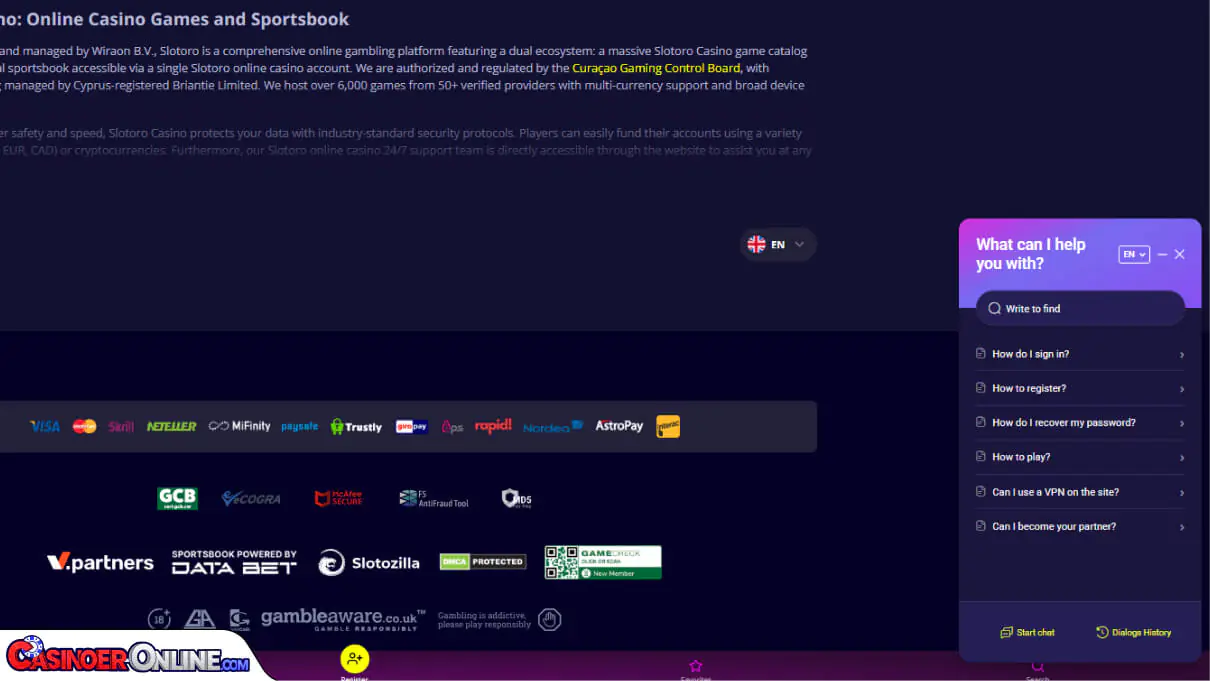Viewport: 1210px width, 681px height.
Task: Expand chevron beside 'Can I become your partner?'
Action: click(x=1182, y=527)
